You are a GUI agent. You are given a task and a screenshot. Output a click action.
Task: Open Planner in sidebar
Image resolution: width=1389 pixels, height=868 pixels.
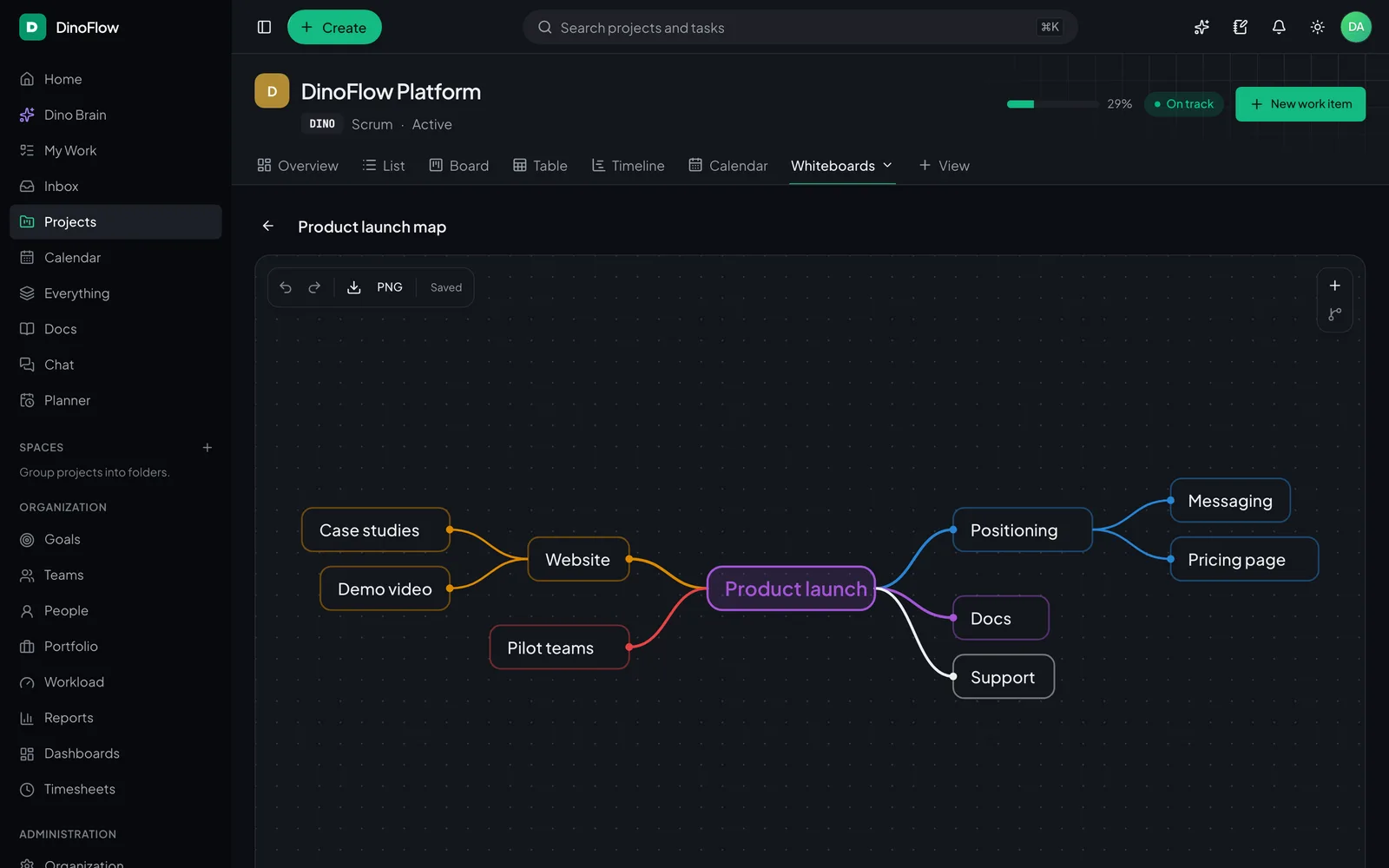[x=115, y=400]
